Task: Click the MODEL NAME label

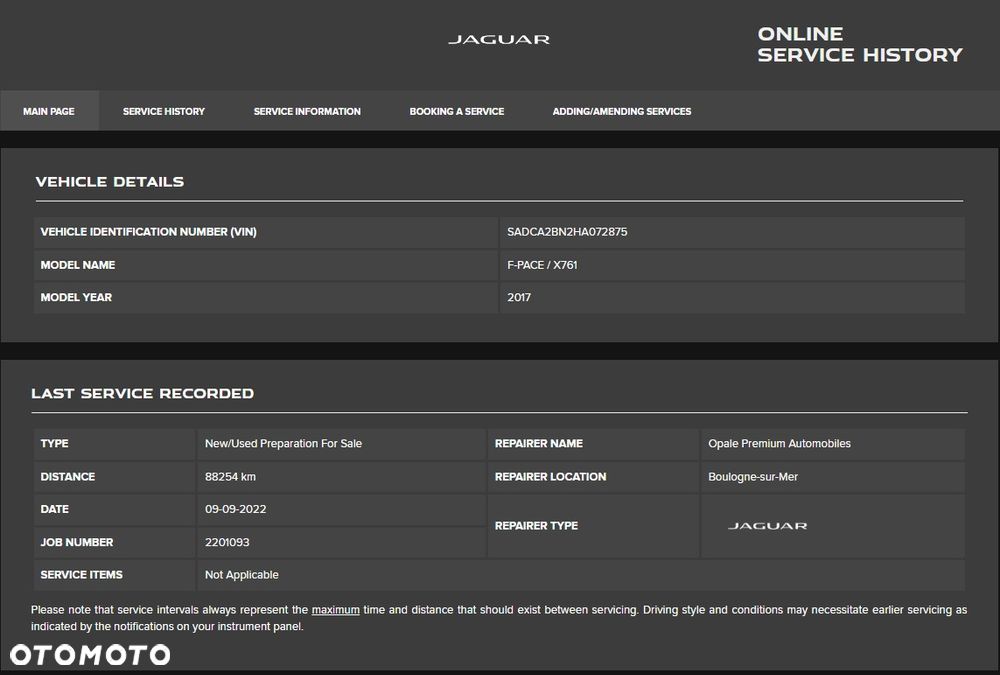Action: pos(78,265)
